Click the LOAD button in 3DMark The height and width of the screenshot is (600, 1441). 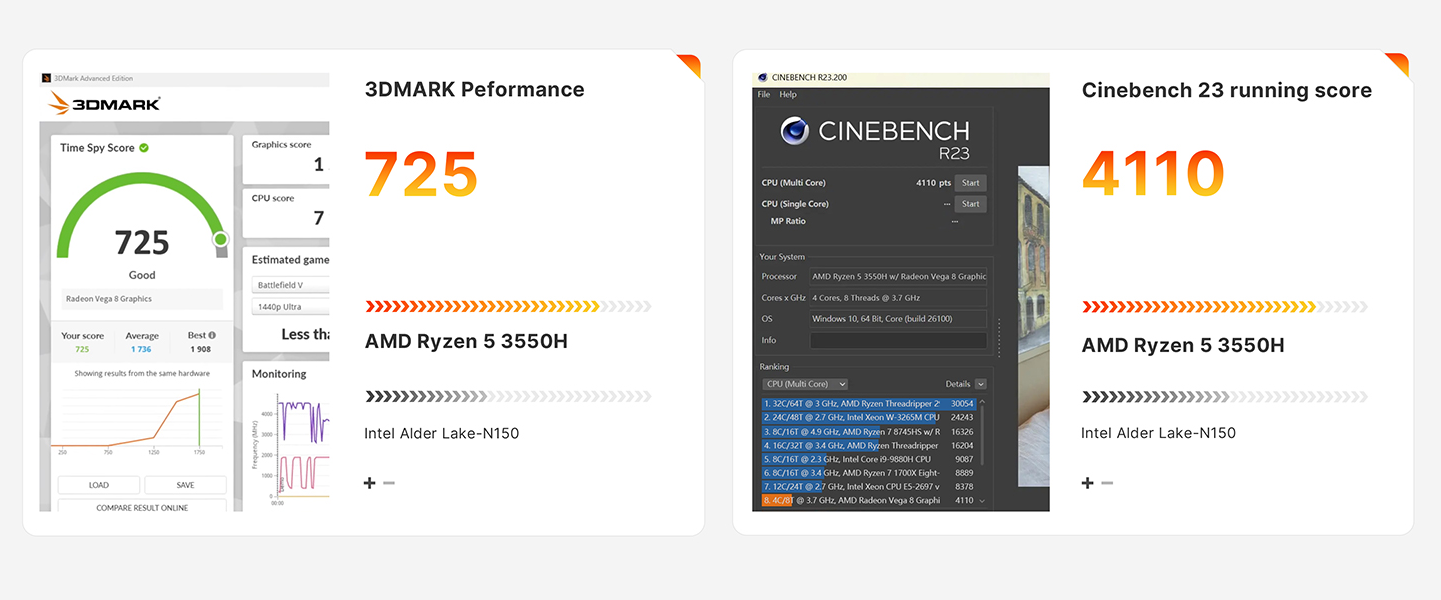coord(98,485)
